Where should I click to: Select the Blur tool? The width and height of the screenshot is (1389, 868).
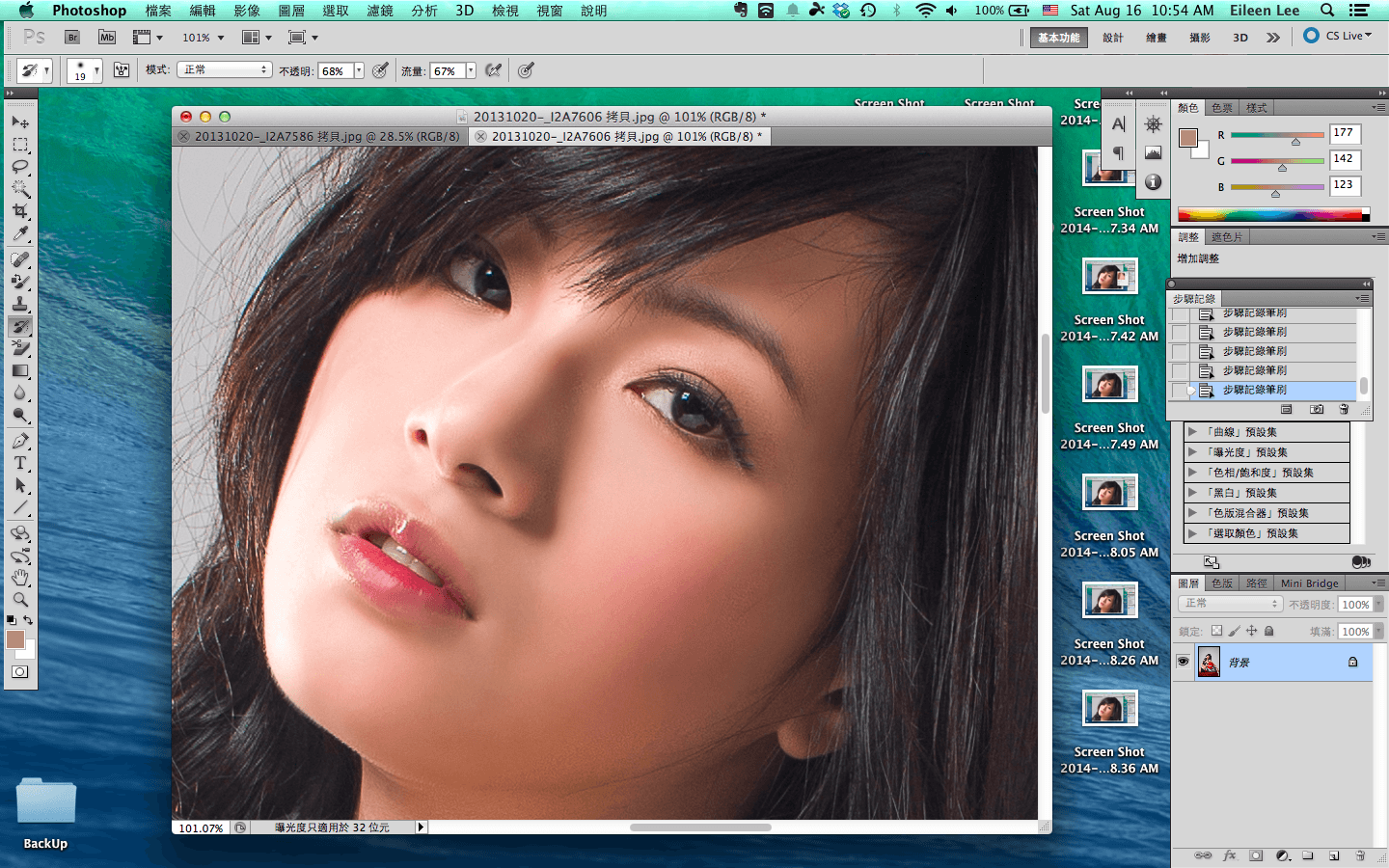[20, 393]
